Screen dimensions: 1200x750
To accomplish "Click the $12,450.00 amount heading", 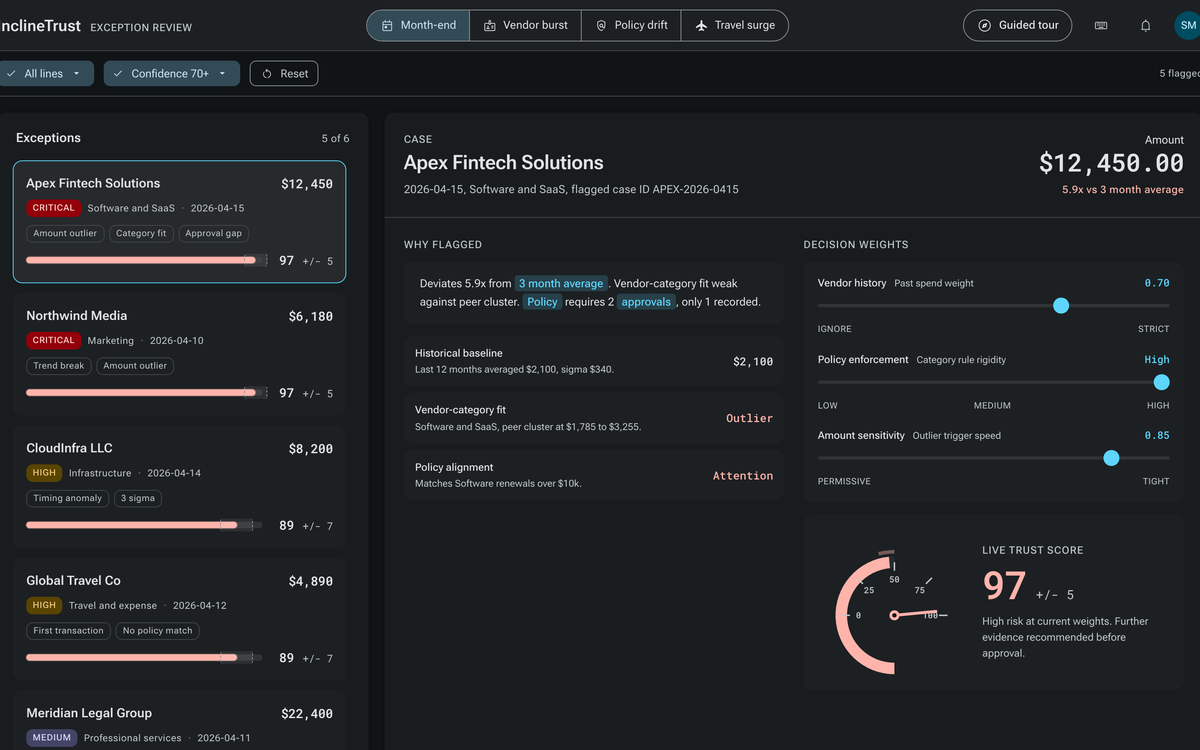I will (x=1111, y=163).
